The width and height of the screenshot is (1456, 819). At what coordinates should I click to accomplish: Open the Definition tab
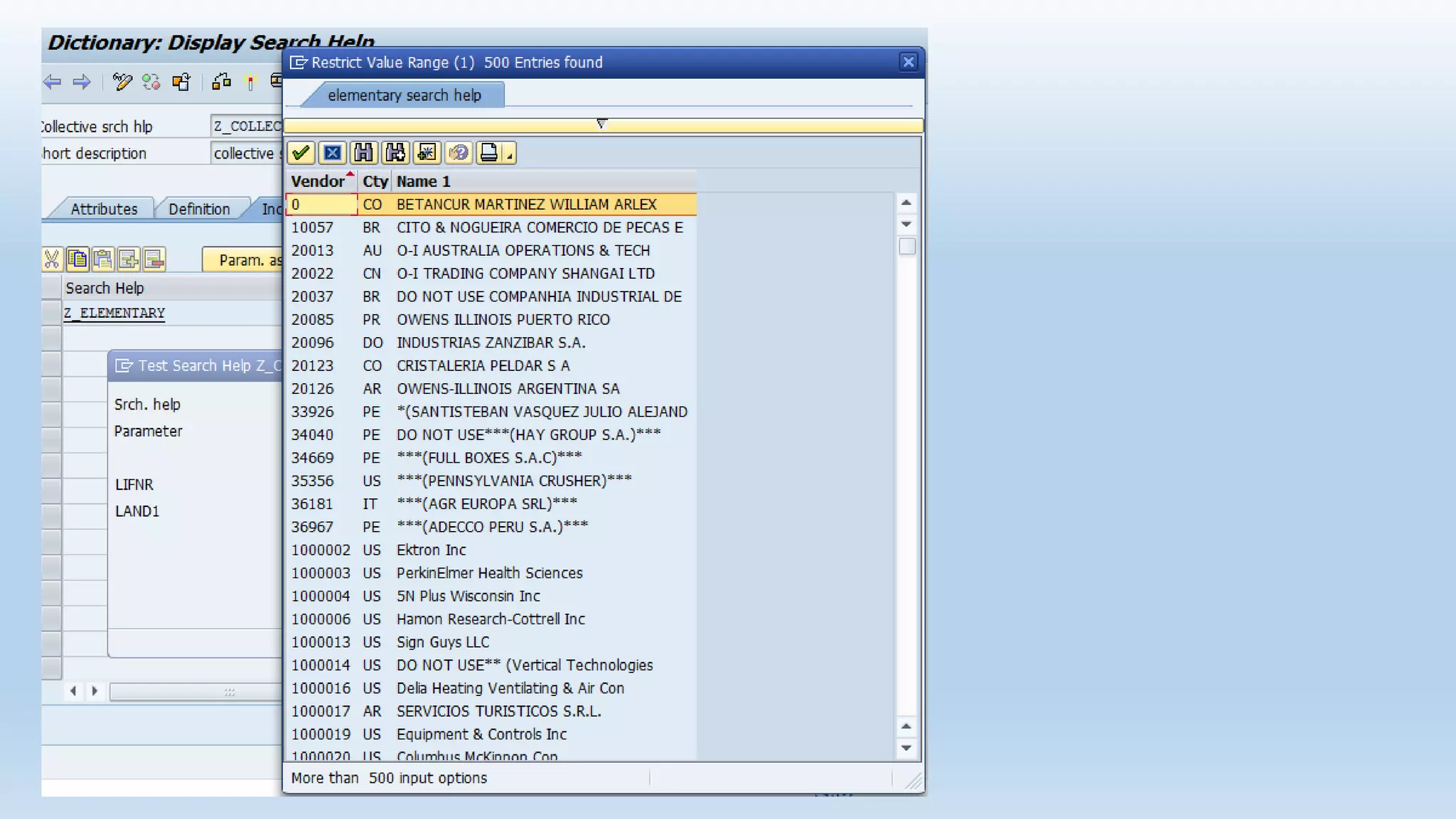click(x=199, y=209)
